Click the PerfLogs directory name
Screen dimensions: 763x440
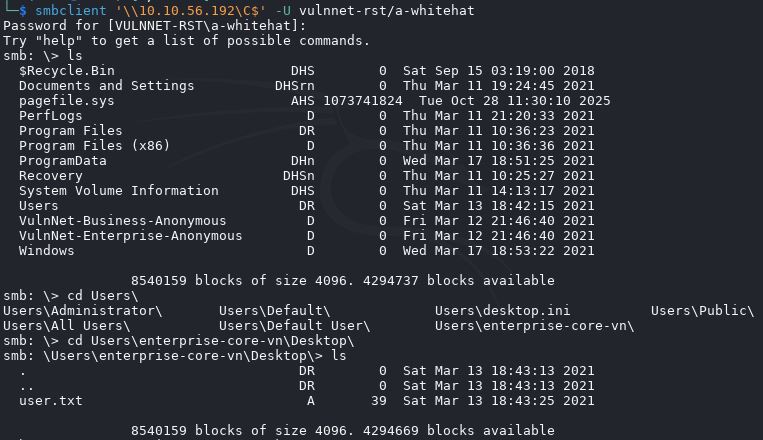pos(51,116)
